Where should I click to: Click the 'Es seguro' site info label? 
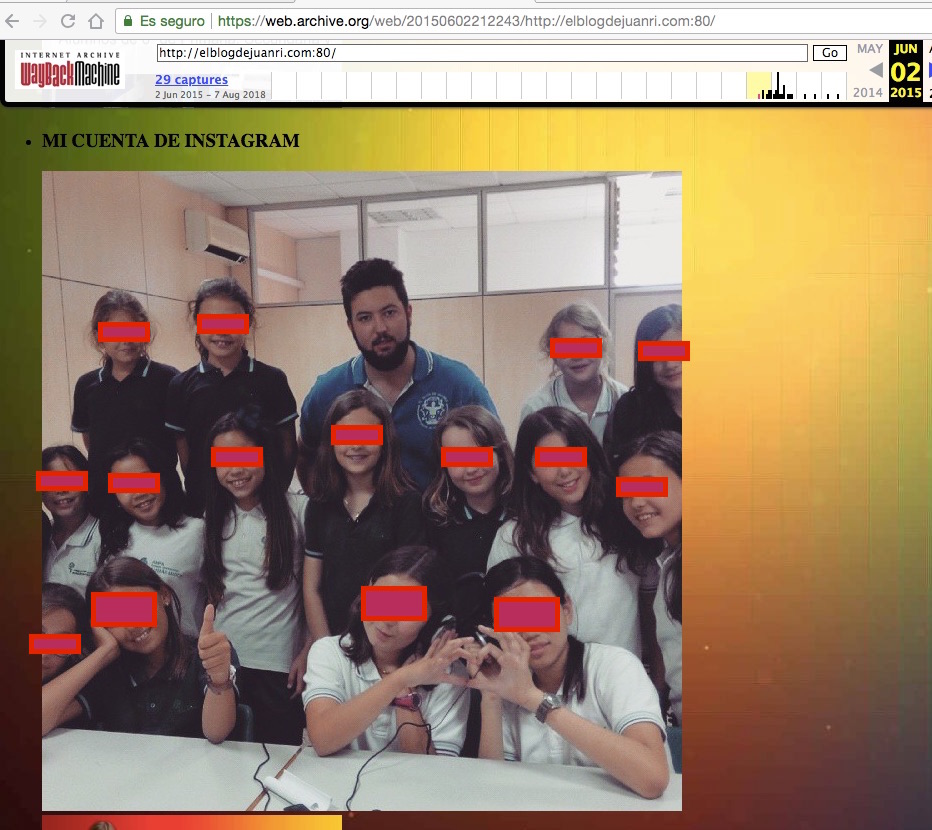coord(172,21)
